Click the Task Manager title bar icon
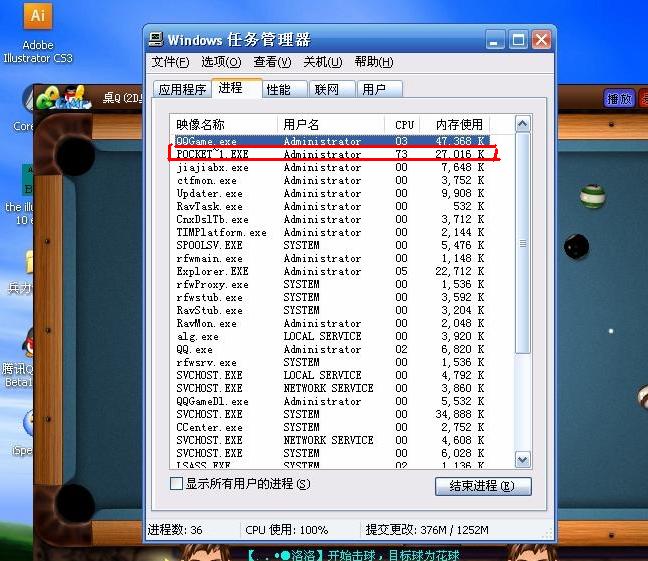This screenshot has height=561, width=648. point(156,39)
